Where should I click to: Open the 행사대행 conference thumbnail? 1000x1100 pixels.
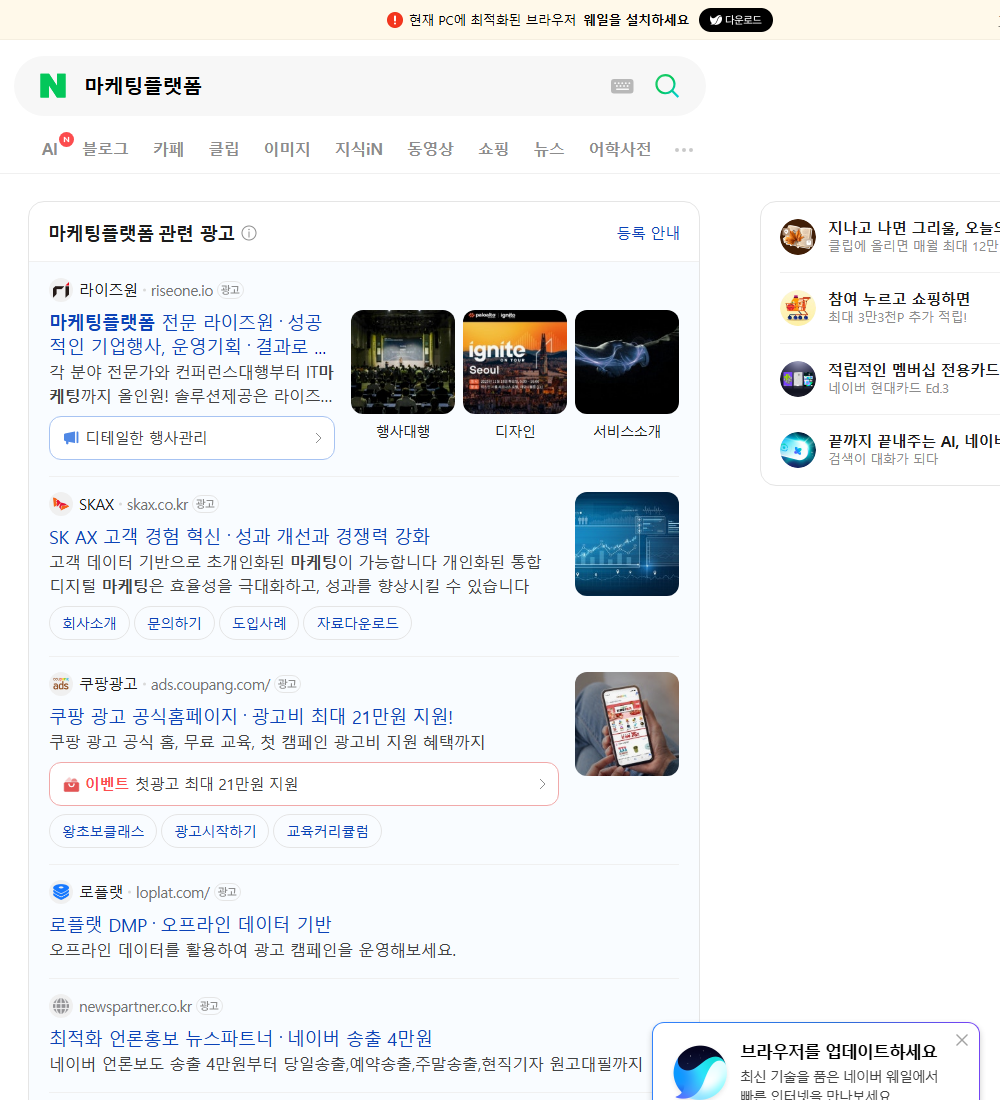click(403, 362)
